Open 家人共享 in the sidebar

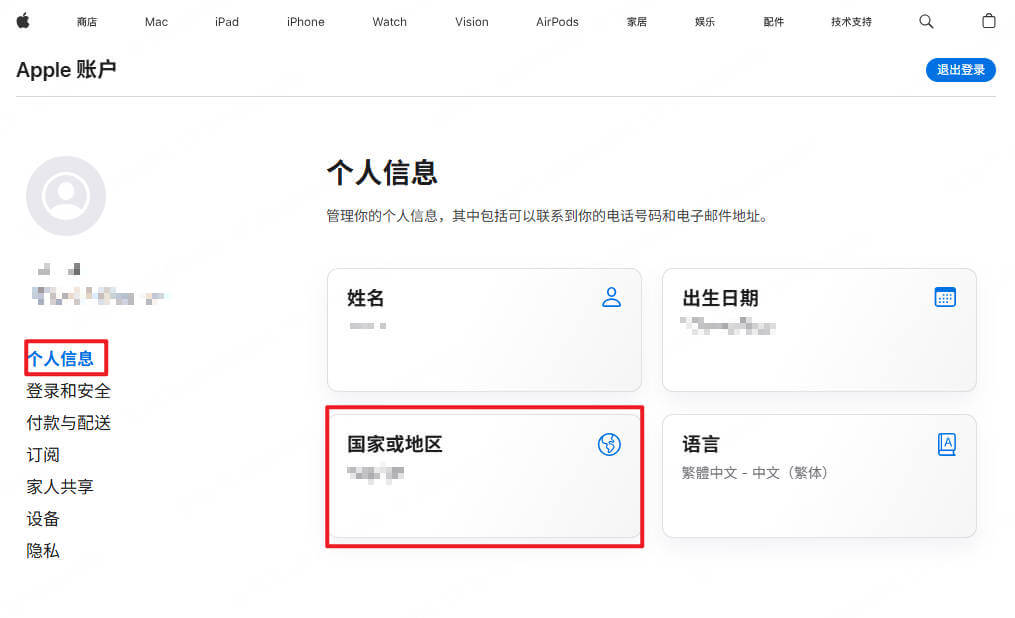tap(60, 487)
